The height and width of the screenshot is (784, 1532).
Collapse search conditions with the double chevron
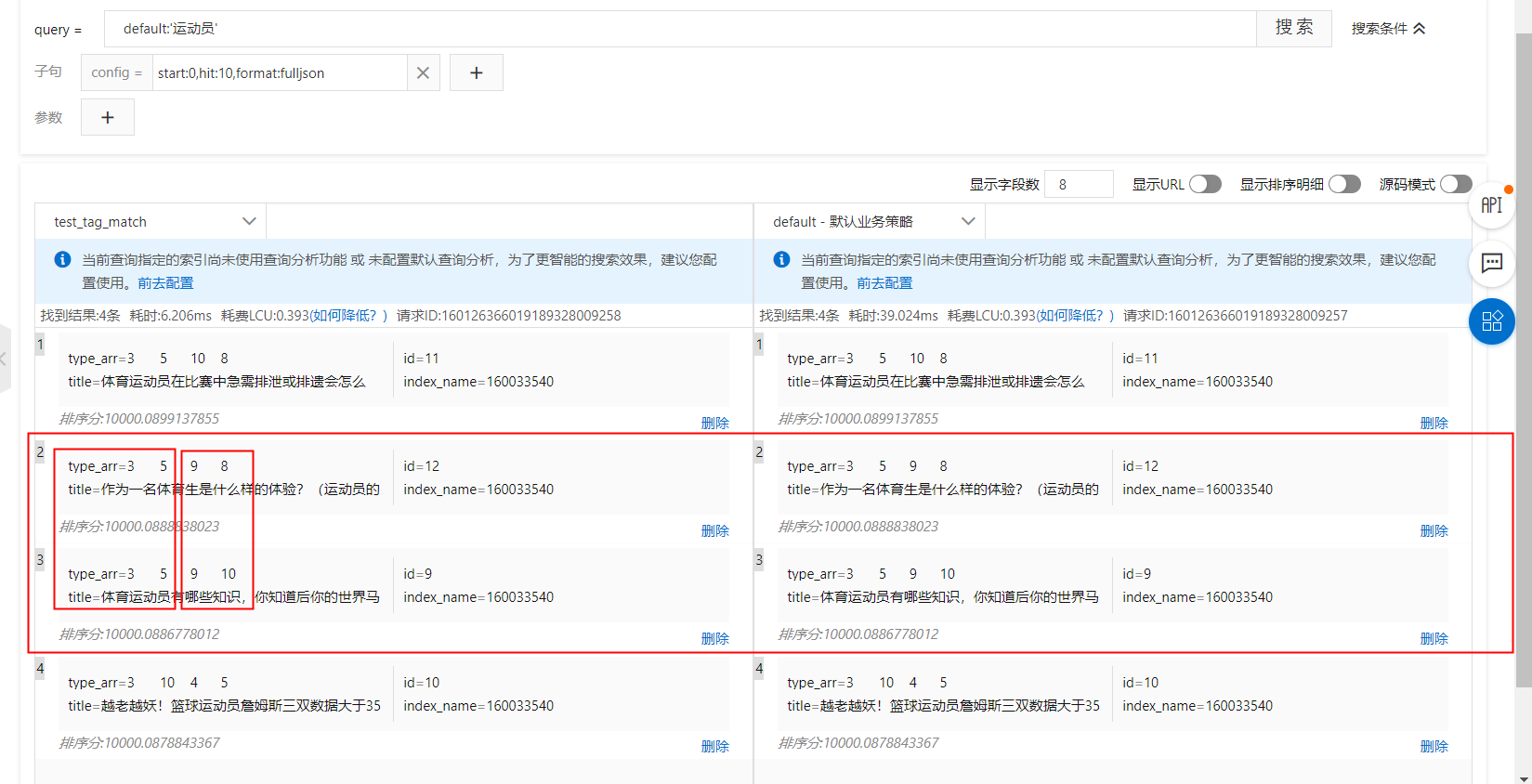(1420, 29)
